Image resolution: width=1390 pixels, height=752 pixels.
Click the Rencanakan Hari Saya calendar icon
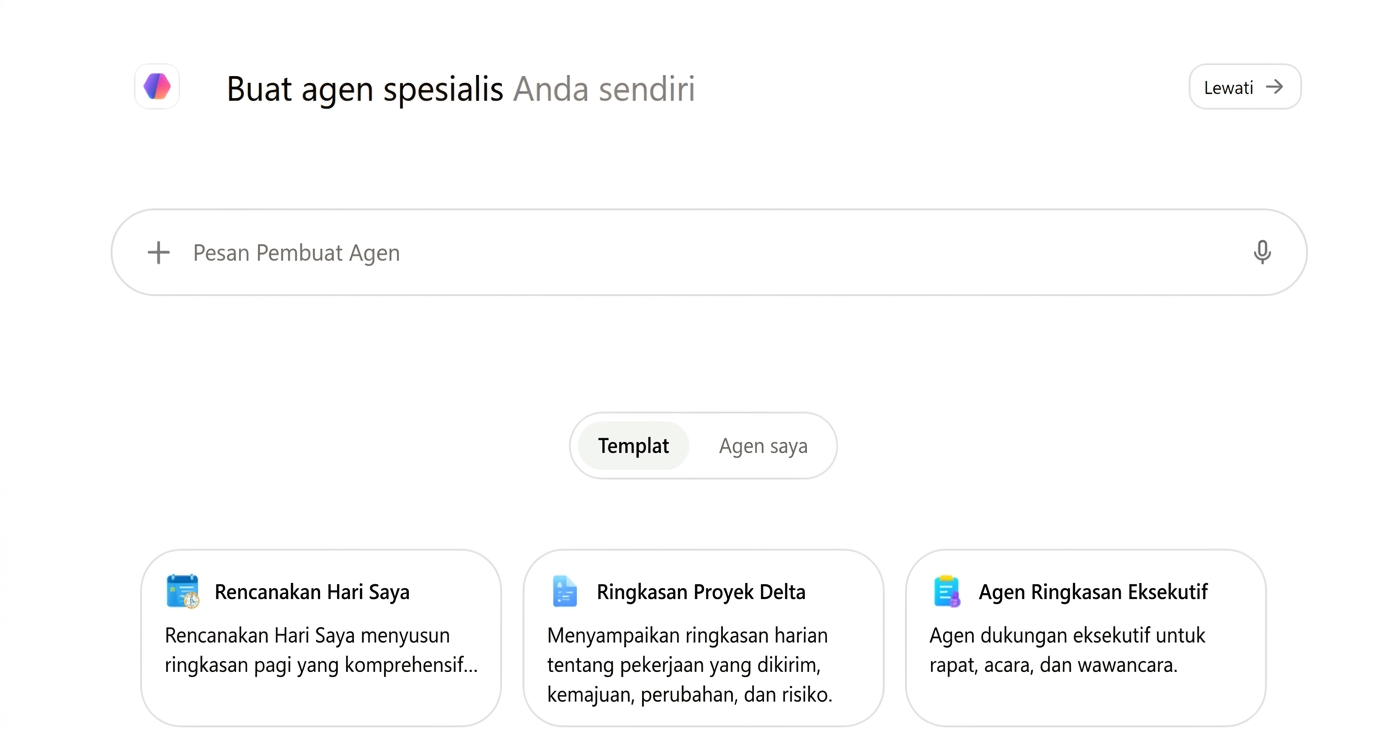click(182, 591)
